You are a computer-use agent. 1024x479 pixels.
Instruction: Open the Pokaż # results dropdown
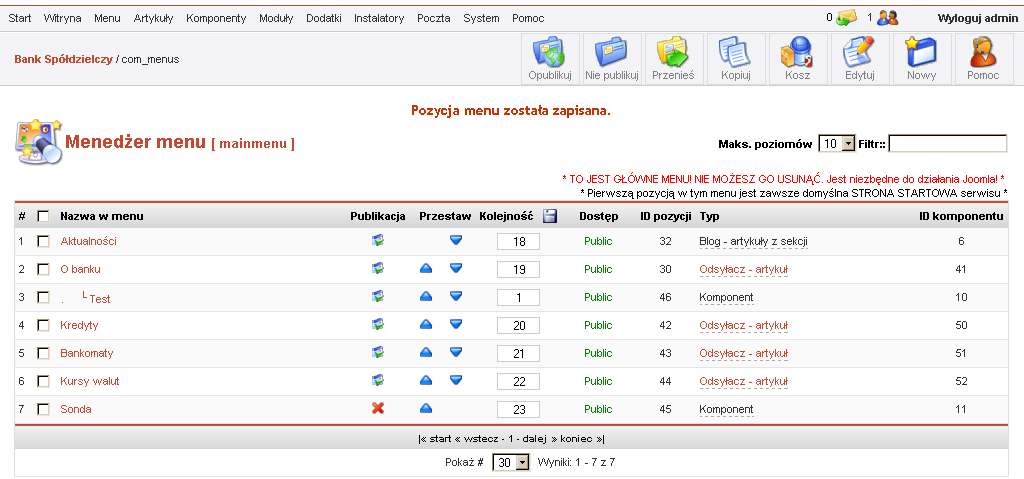510,463
